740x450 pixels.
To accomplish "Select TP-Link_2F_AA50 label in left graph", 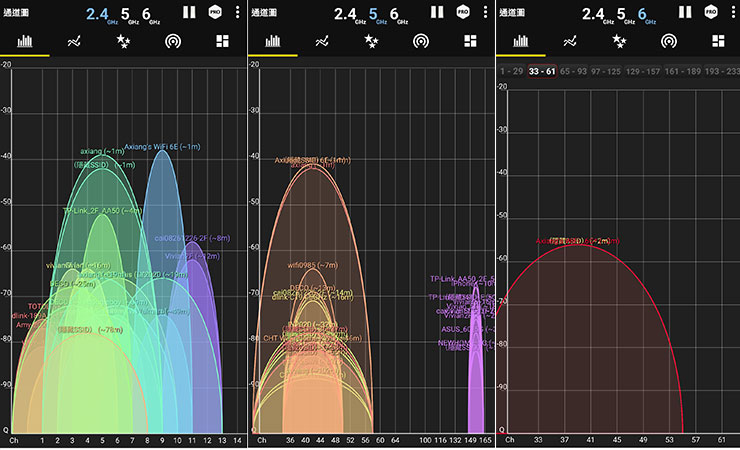I will tap(102, 210).
